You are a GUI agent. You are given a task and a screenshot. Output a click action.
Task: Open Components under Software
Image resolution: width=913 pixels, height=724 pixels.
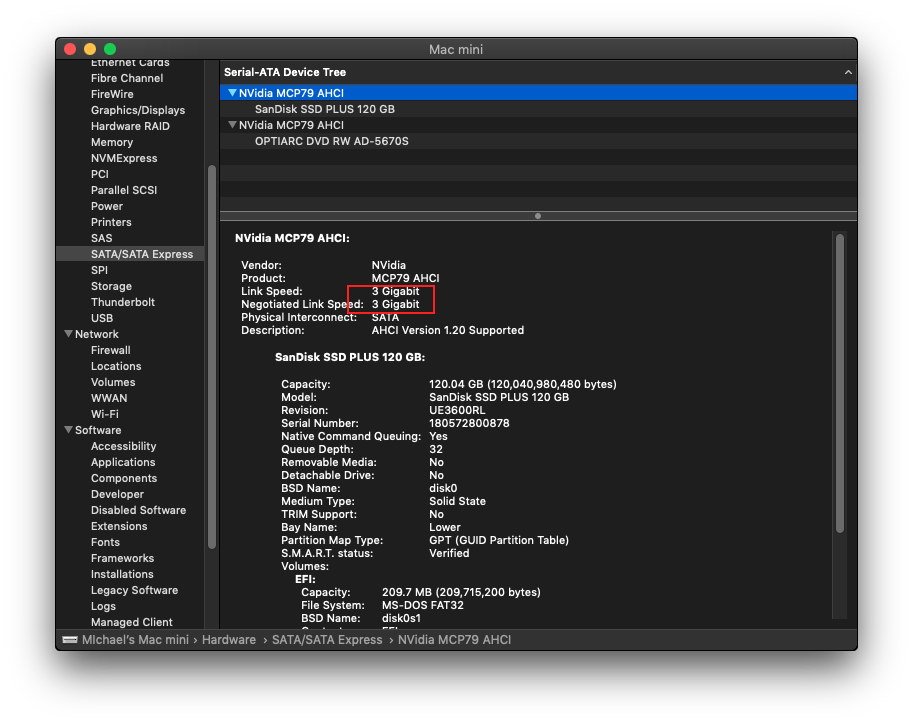124,478
